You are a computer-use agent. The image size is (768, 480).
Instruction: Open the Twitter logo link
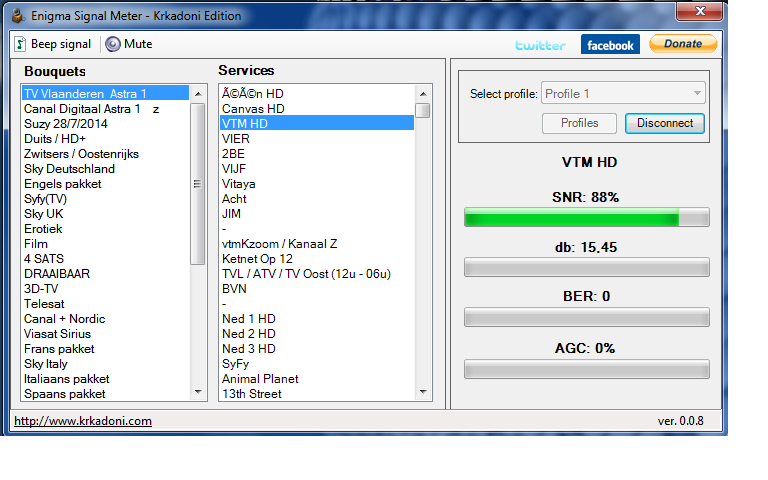[540, 46]
